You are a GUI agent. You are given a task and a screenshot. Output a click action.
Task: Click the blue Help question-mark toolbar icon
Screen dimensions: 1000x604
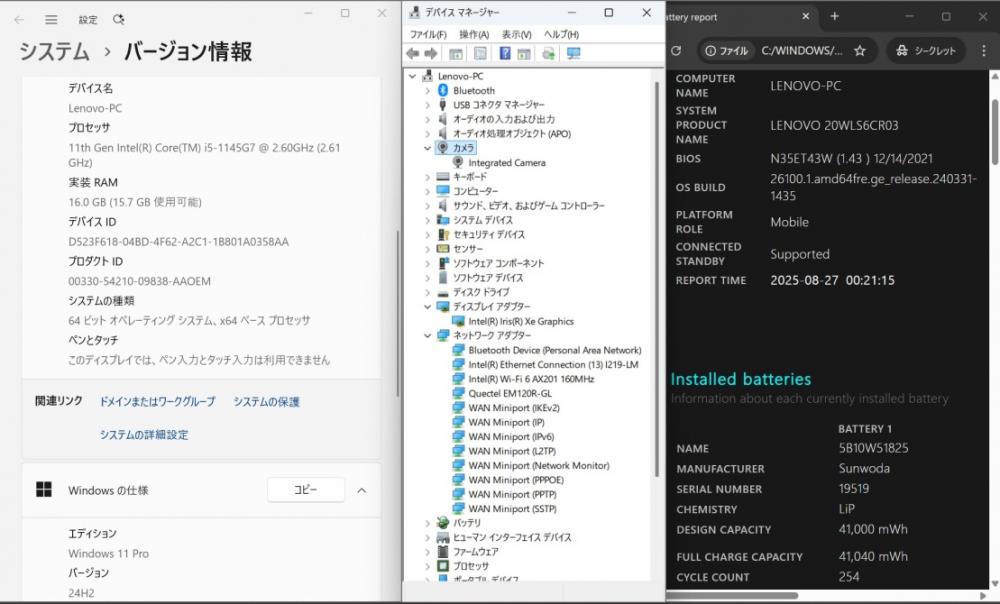point(505,54)
